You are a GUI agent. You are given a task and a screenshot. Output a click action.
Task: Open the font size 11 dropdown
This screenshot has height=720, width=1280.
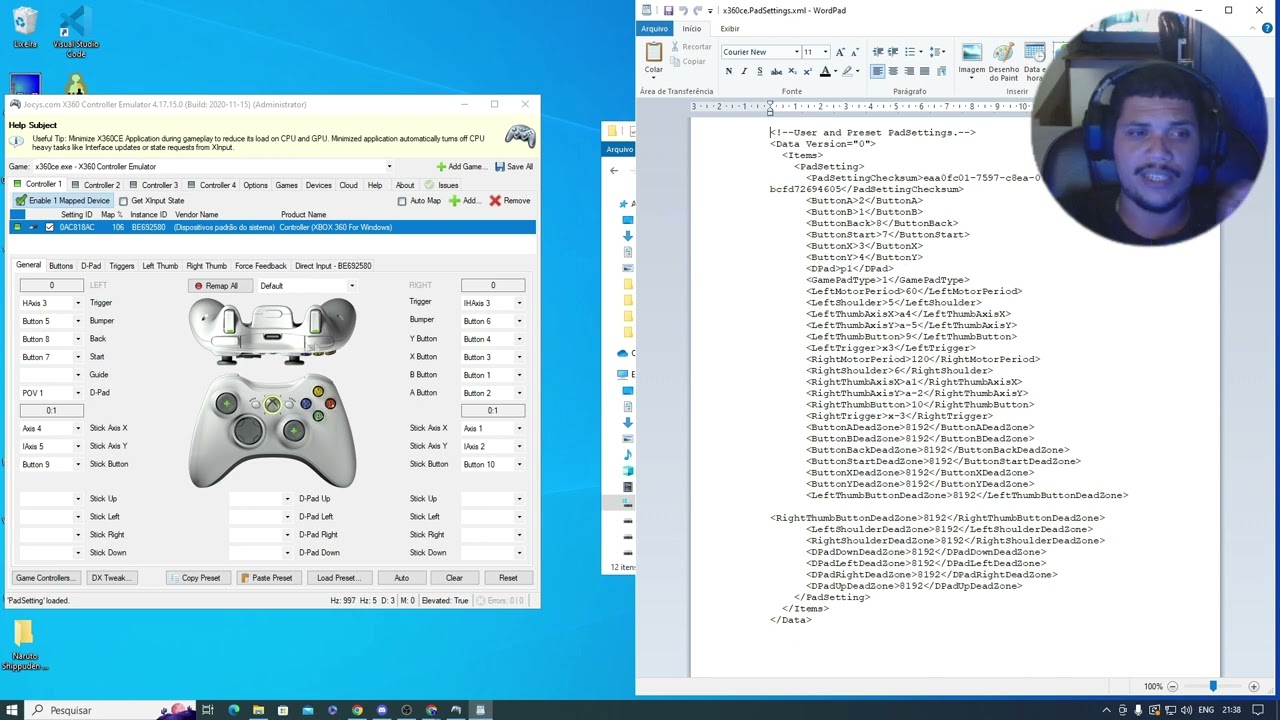[x=825, y=52]
